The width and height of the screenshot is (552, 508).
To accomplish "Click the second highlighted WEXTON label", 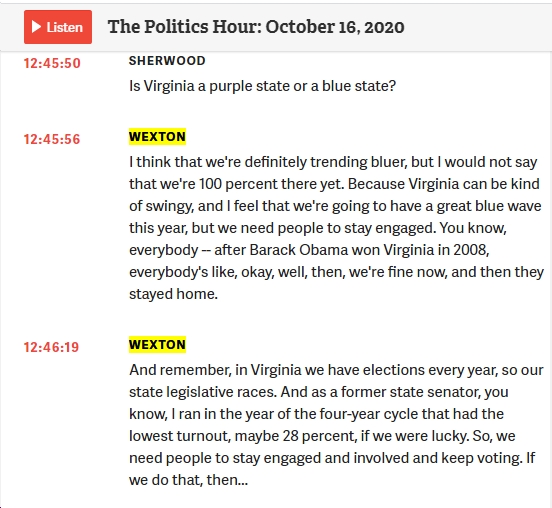I will pyautogui.click(x=157, y=345).
